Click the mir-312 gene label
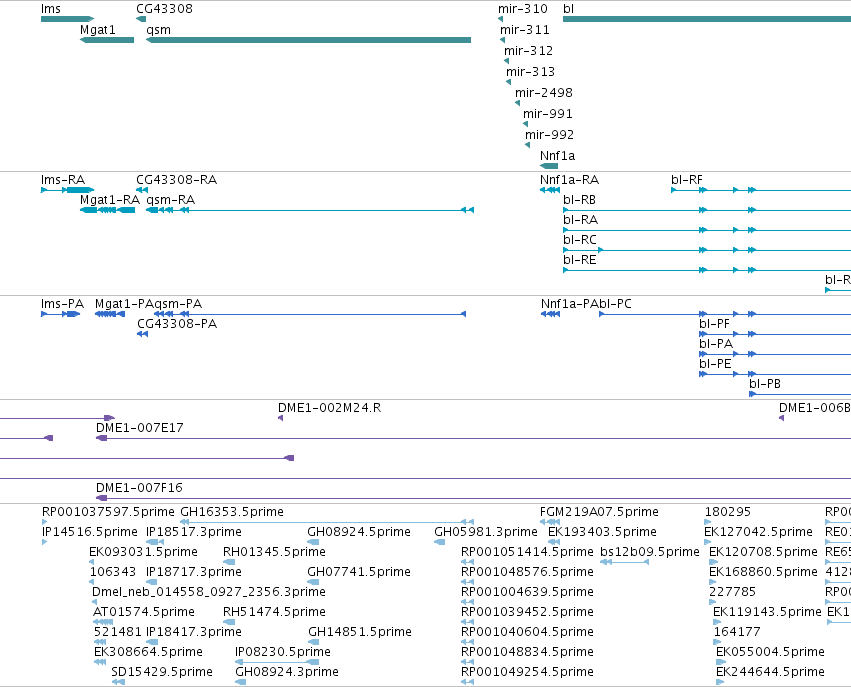The height and width of the screenshot is (687, 851). (529, 51)
